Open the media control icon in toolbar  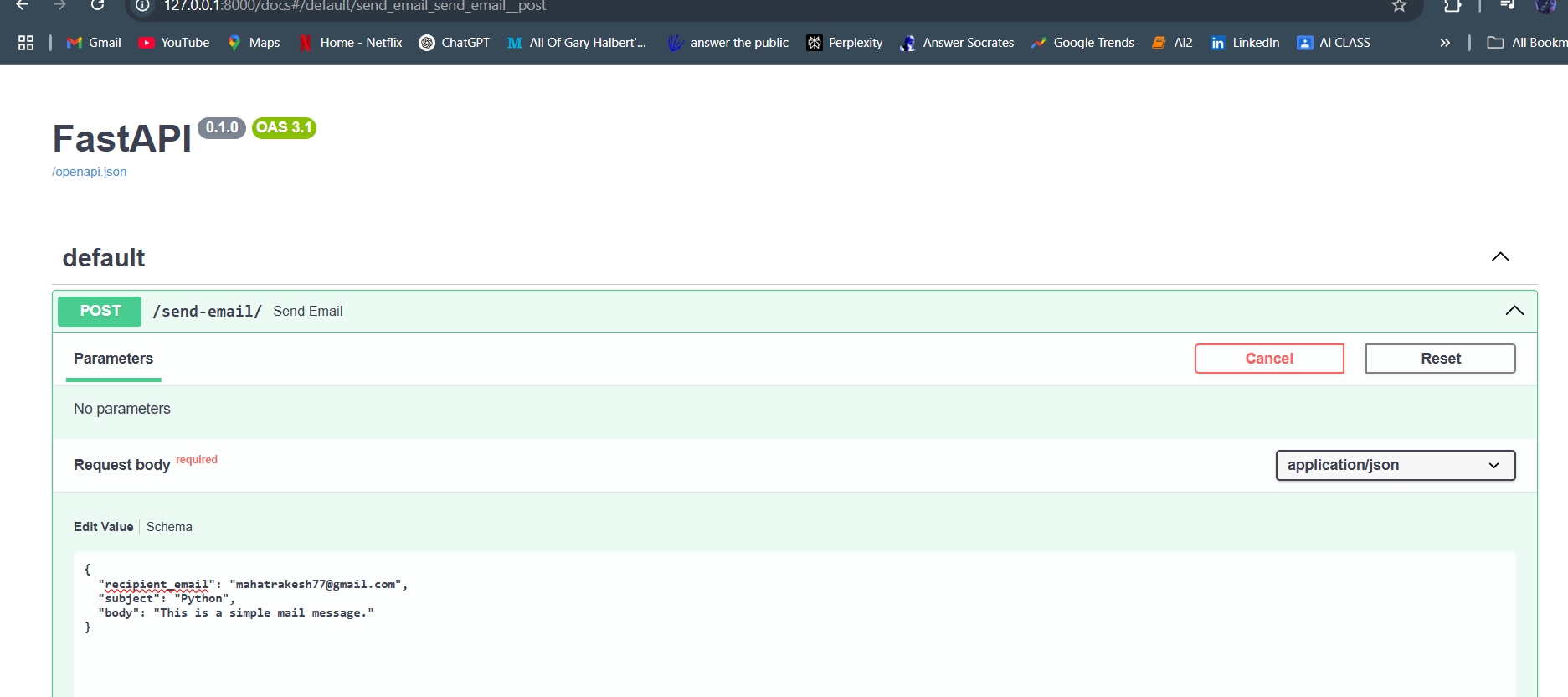tap(1507, 5)
